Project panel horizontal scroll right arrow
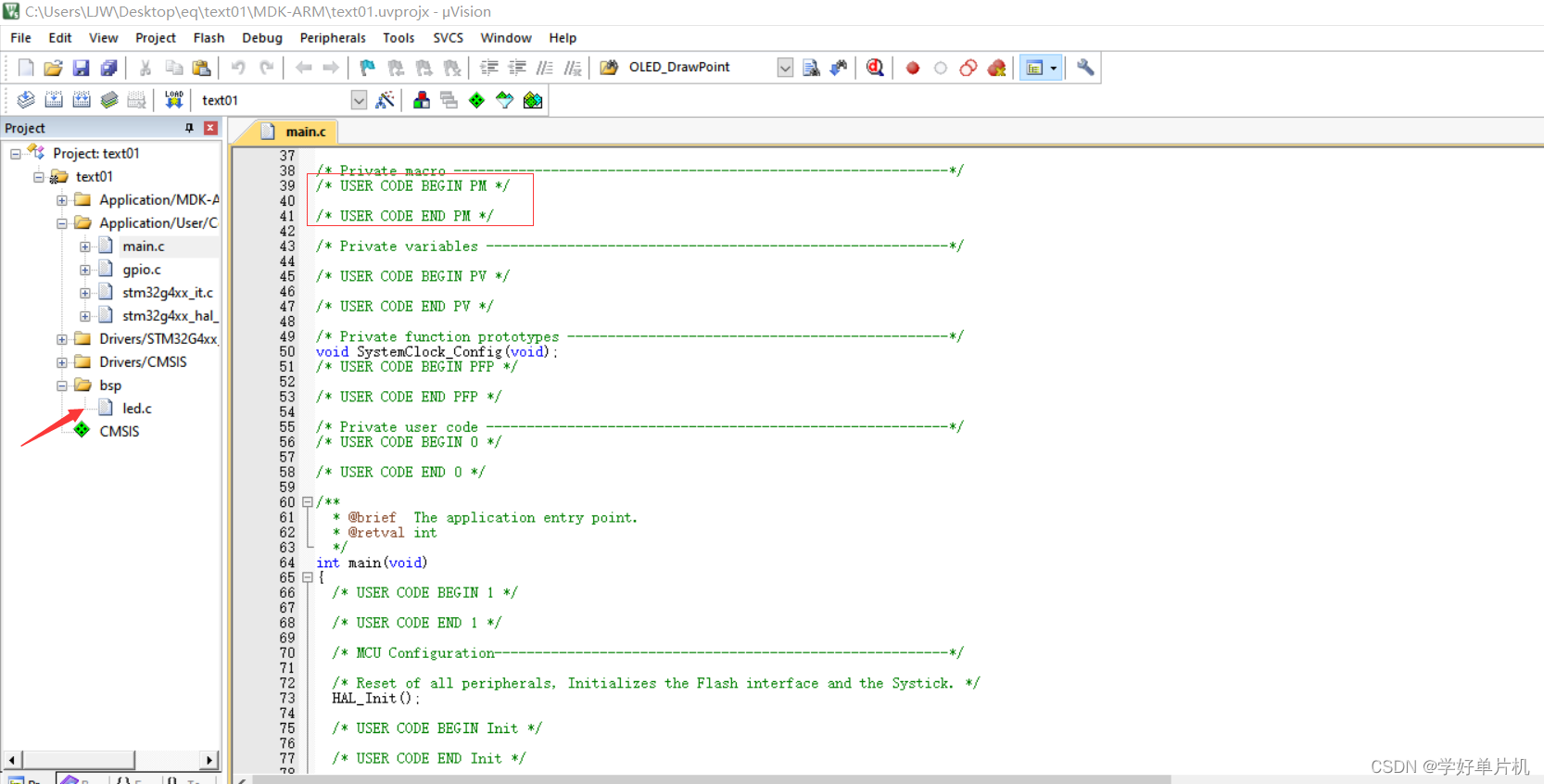 pos(209,760)
